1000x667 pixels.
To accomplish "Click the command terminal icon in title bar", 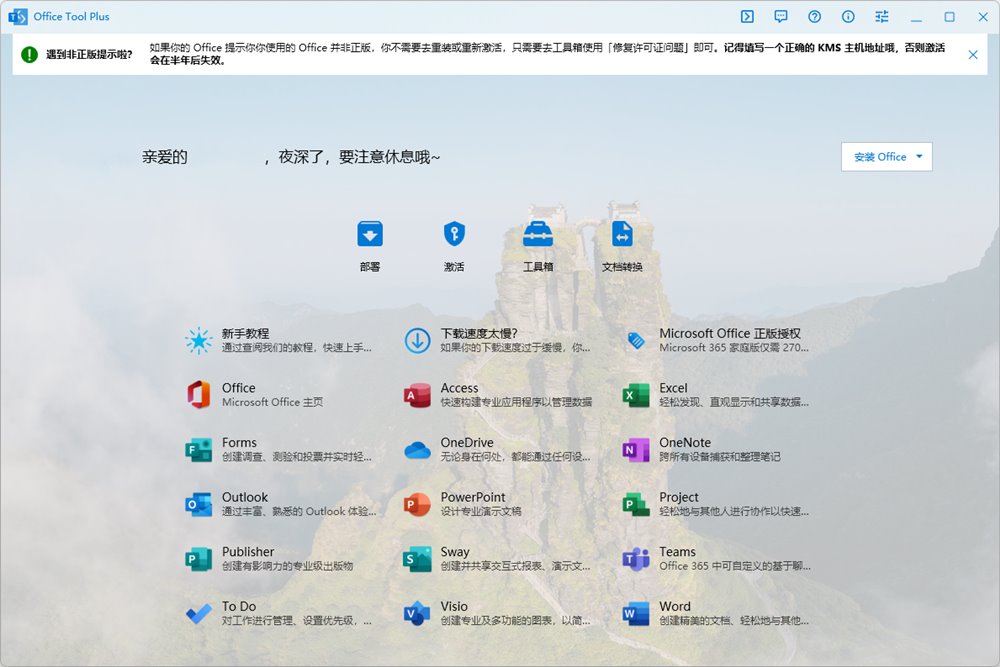I will [747, 17].
